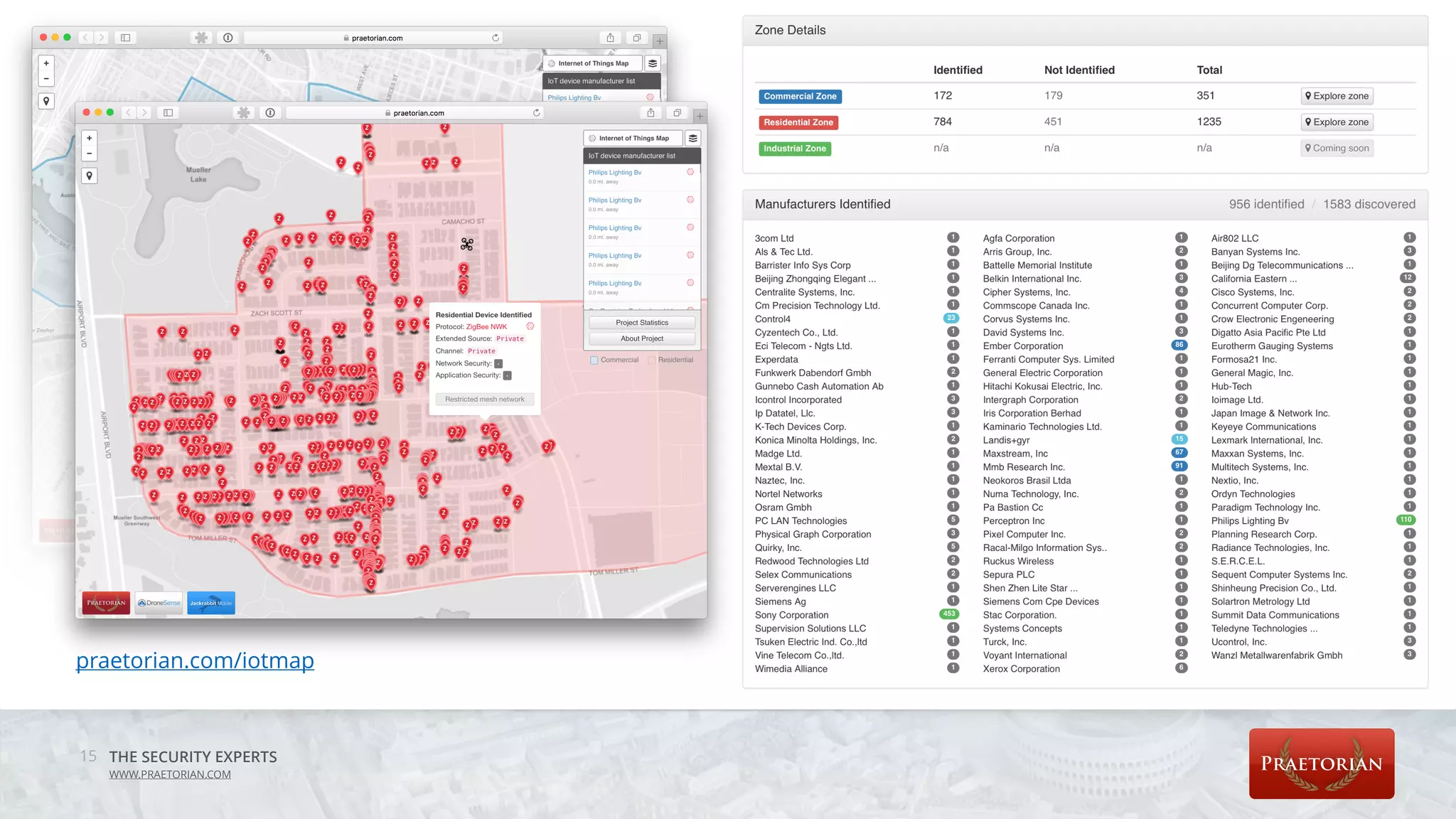Click the Safari address bar

coord(419,112)
